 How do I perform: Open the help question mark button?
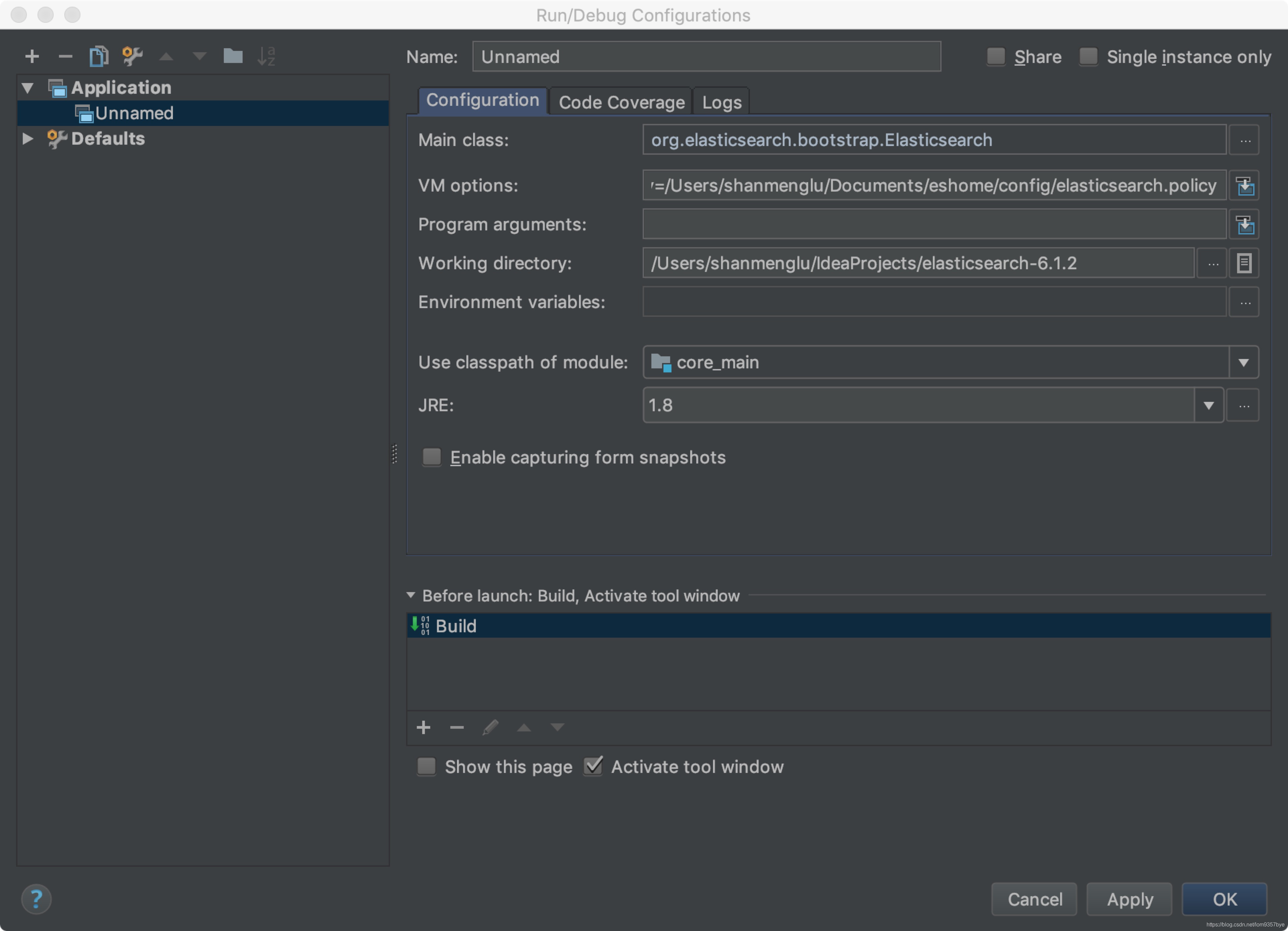36,899
